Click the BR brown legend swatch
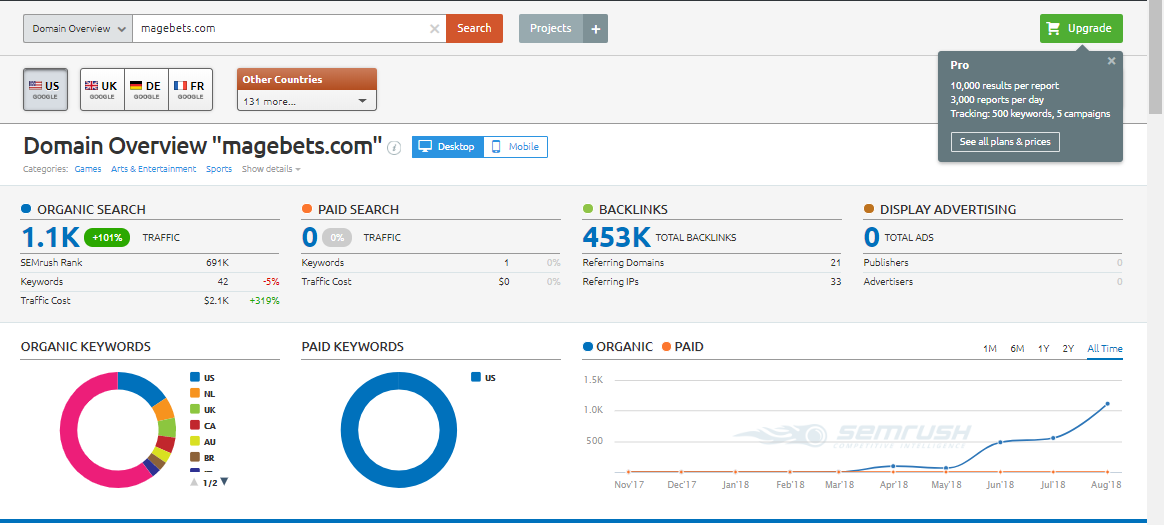This screenshot has width=1164, height=525. (195, 457)
